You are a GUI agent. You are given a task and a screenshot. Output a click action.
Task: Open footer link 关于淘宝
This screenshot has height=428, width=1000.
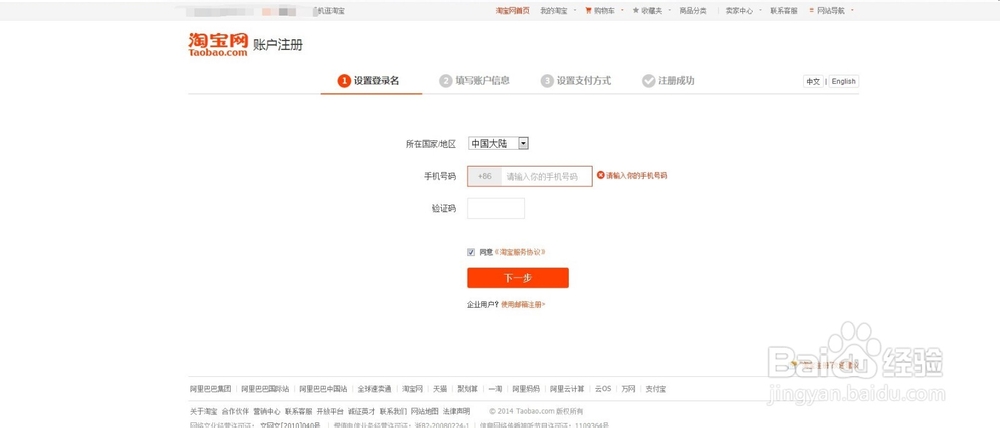point(203,411)
